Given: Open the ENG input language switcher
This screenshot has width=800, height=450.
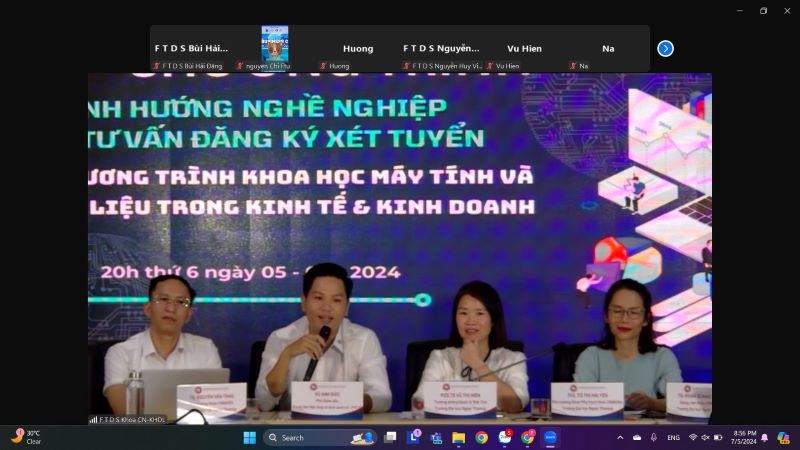Looking at the screenshot, I should coord(674,438).
